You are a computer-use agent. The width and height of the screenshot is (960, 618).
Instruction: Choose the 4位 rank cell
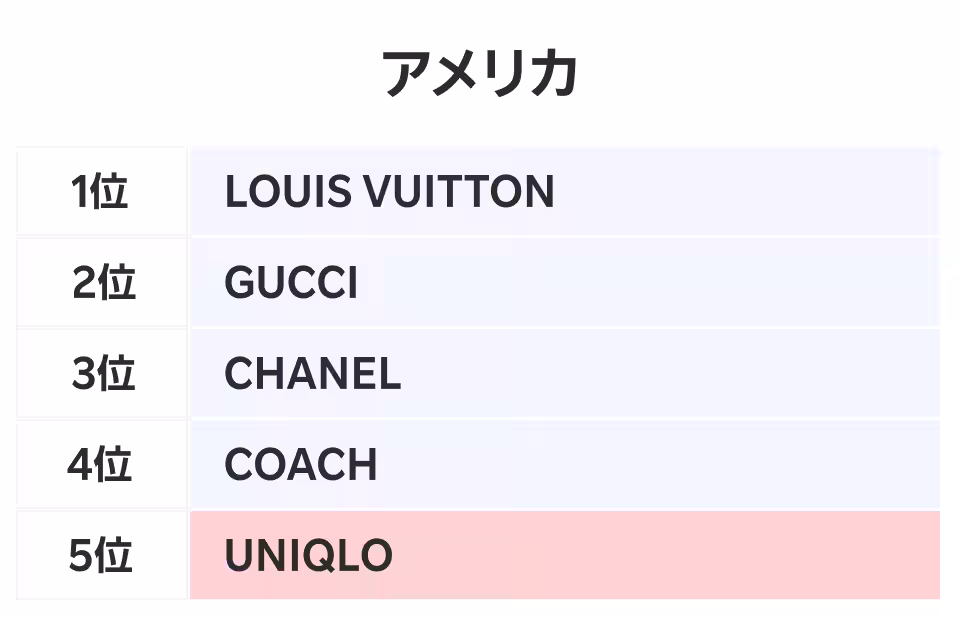coord(101,465)
